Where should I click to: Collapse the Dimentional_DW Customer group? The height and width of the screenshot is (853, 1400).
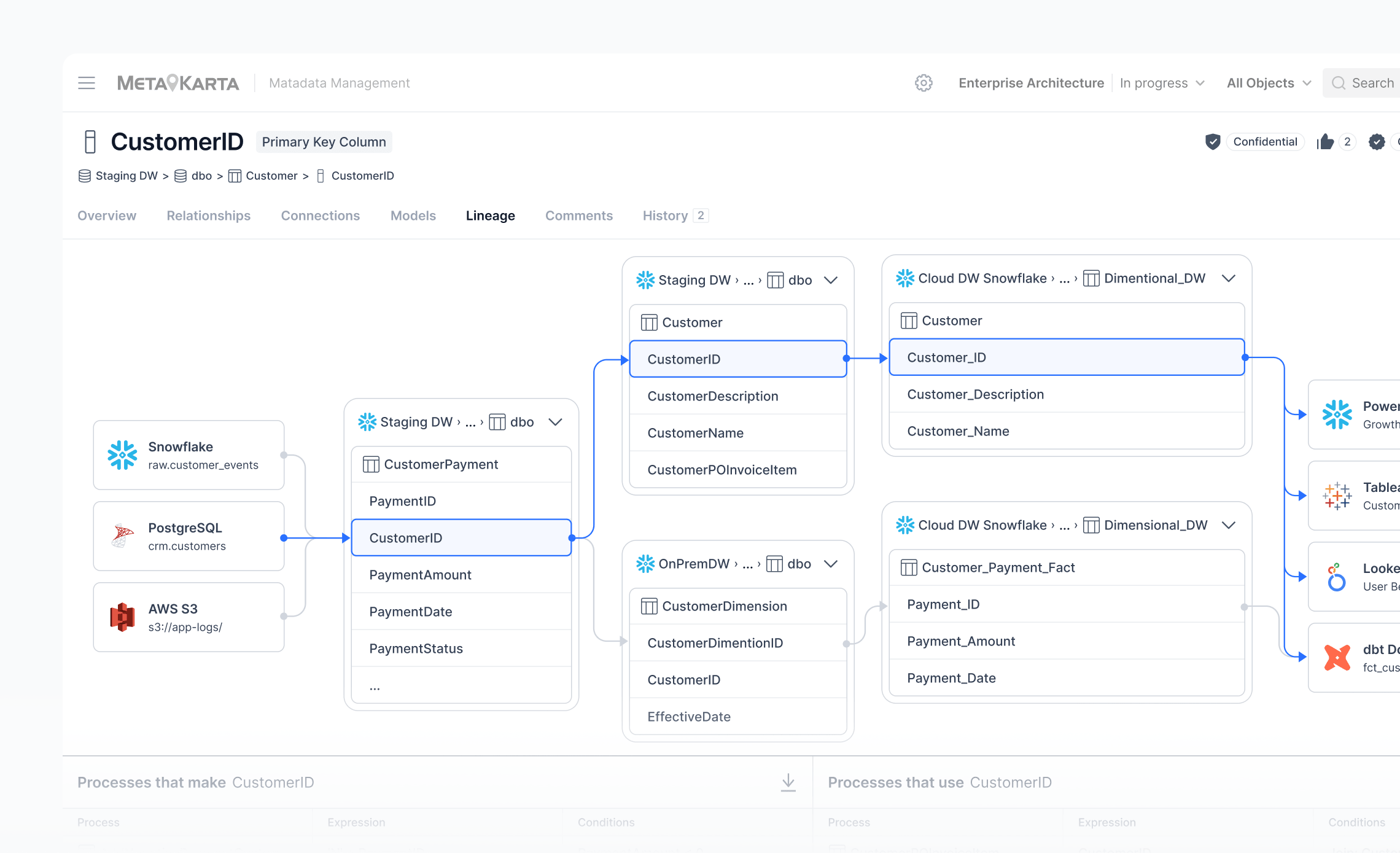point(1229,278)
